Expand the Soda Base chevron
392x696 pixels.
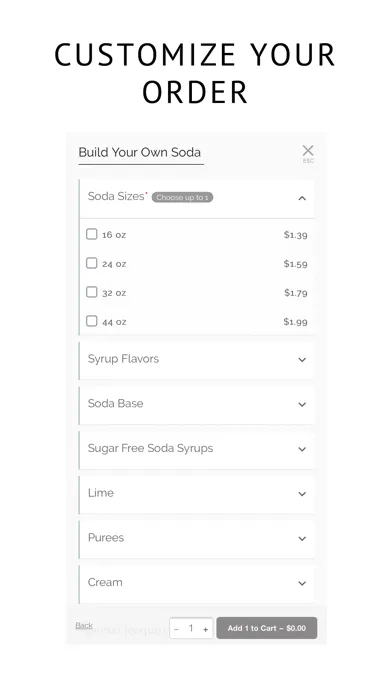click(302, 405)
